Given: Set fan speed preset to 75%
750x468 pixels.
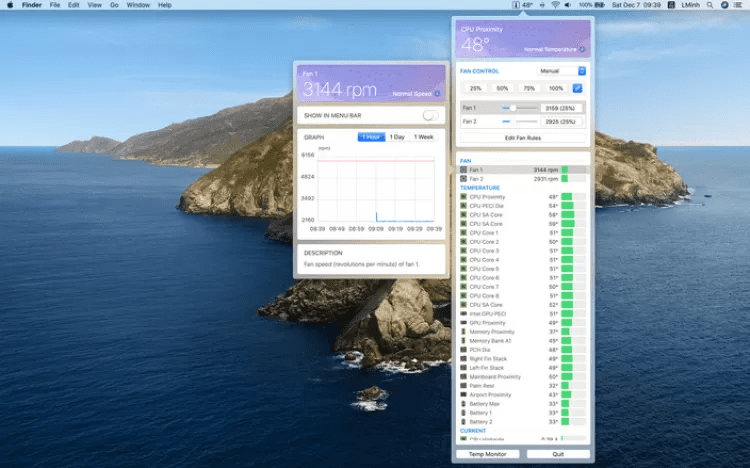Looking at the screenshot, I should coord(529,89).
